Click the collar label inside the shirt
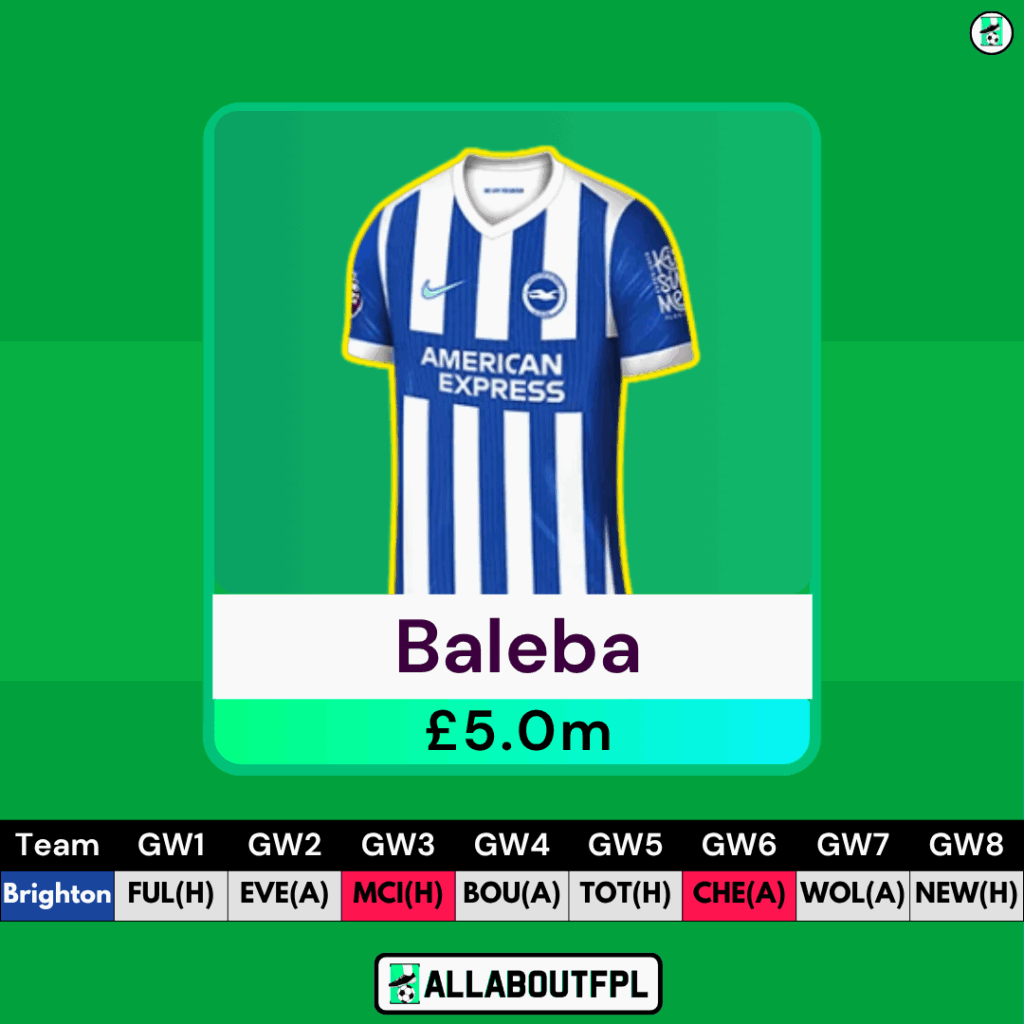The height and width of the screenshot is (1024, 1024). (503, 191)
